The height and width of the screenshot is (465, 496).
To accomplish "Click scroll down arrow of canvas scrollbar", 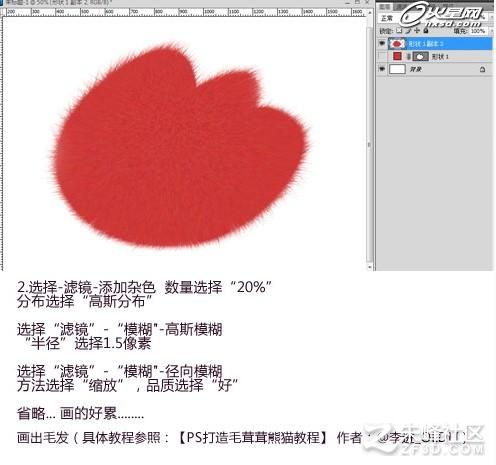I will (370, 267).
